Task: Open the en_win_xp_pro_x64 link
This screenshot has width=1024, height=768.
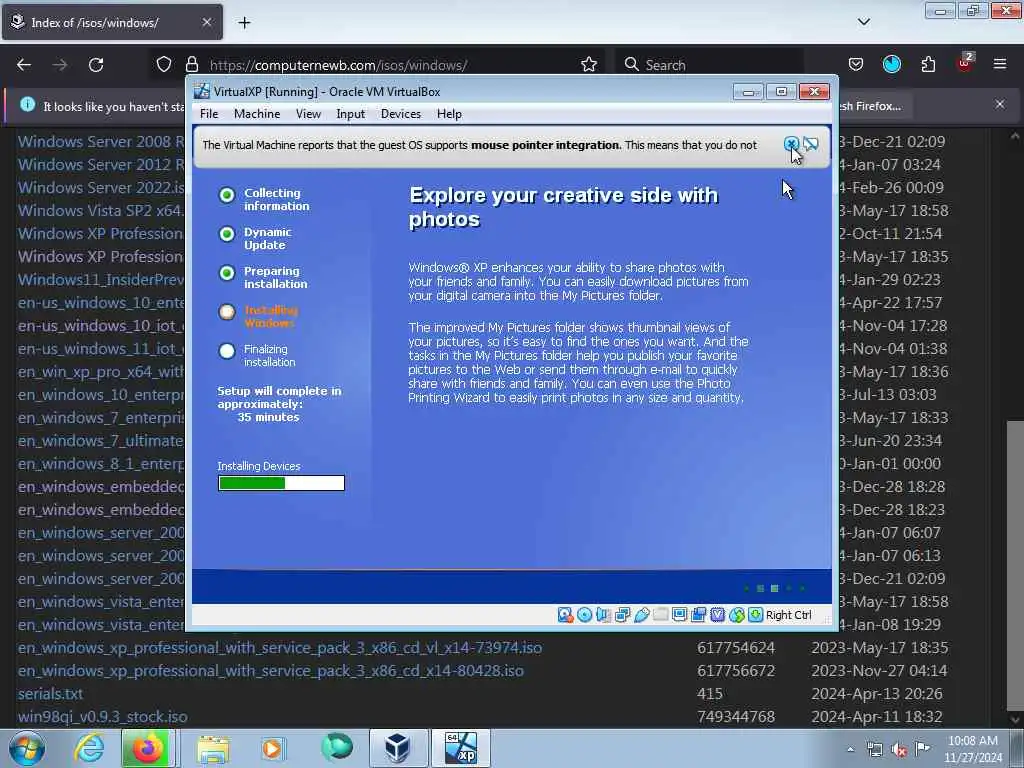Action: (x=101, y=372)
